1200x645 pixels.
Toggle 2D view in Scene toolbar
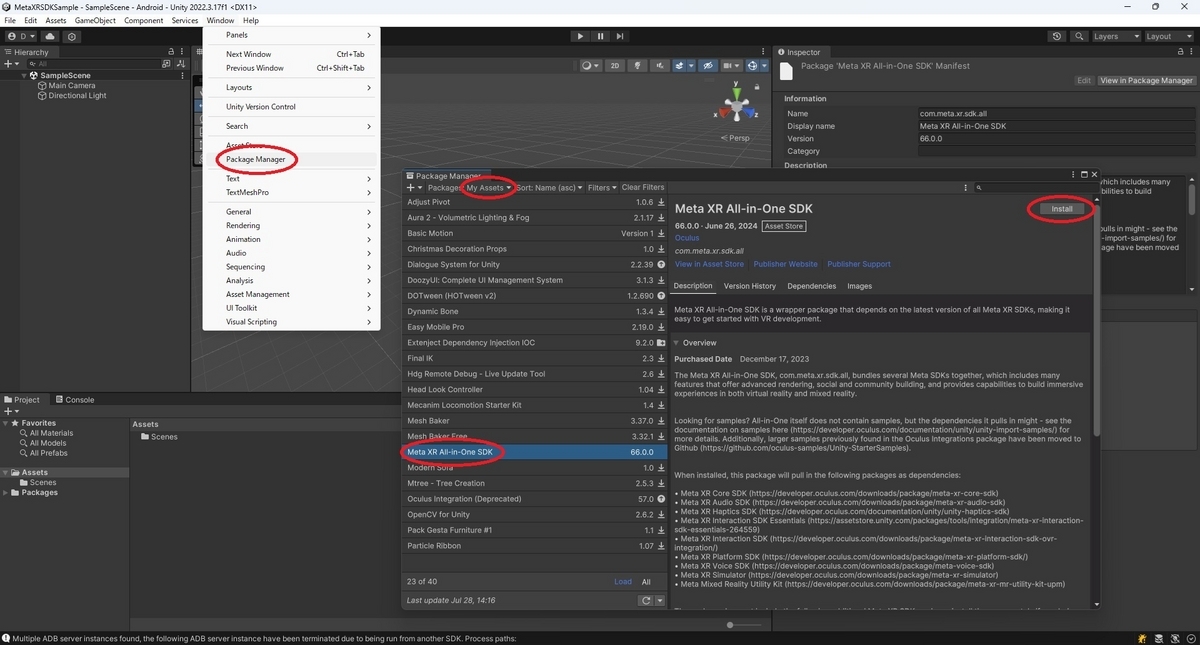tap(616, 66)
